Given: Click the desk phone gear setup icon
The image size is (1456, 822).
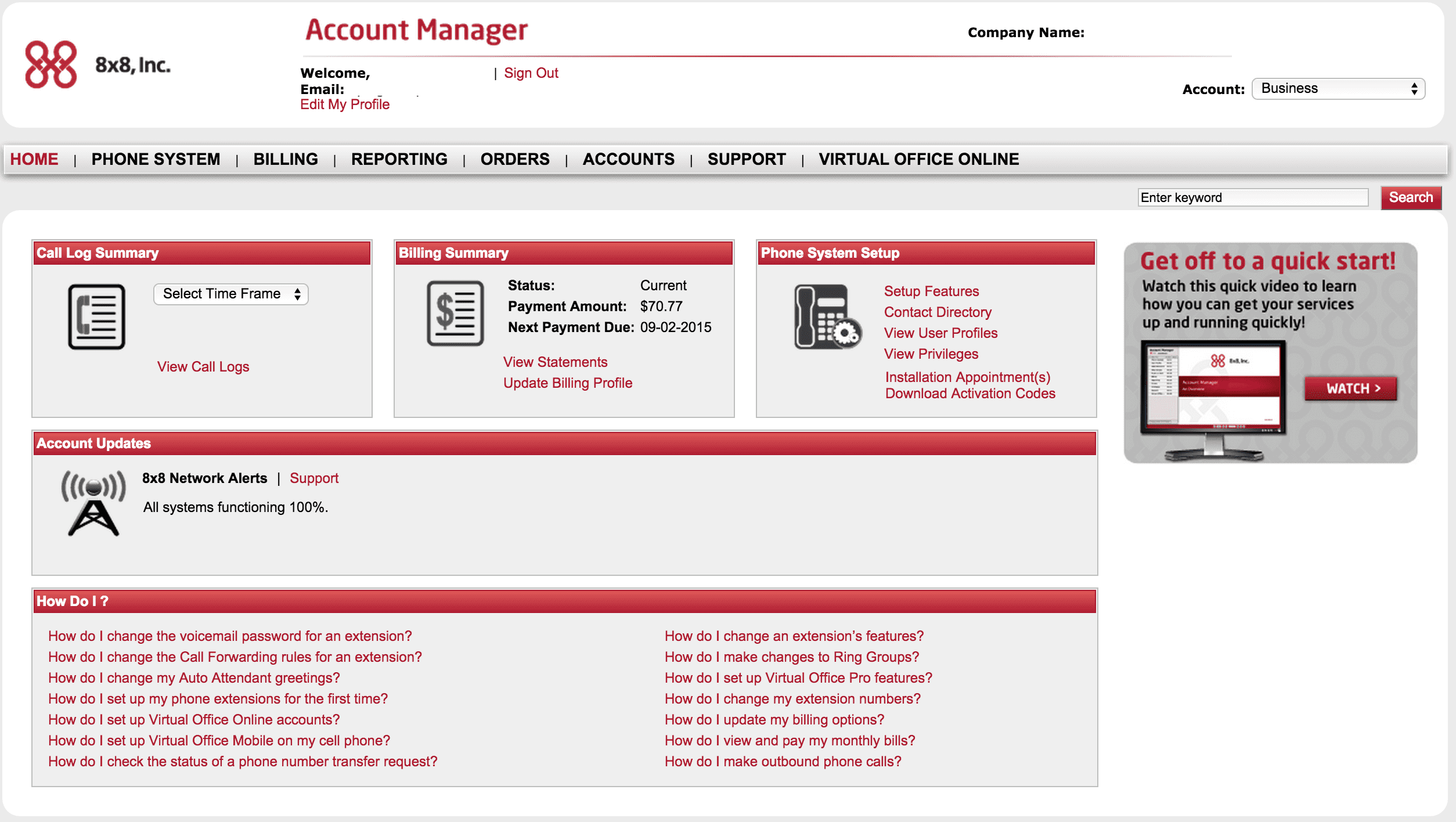Looking at the screenshot, I should pos(827,317).
